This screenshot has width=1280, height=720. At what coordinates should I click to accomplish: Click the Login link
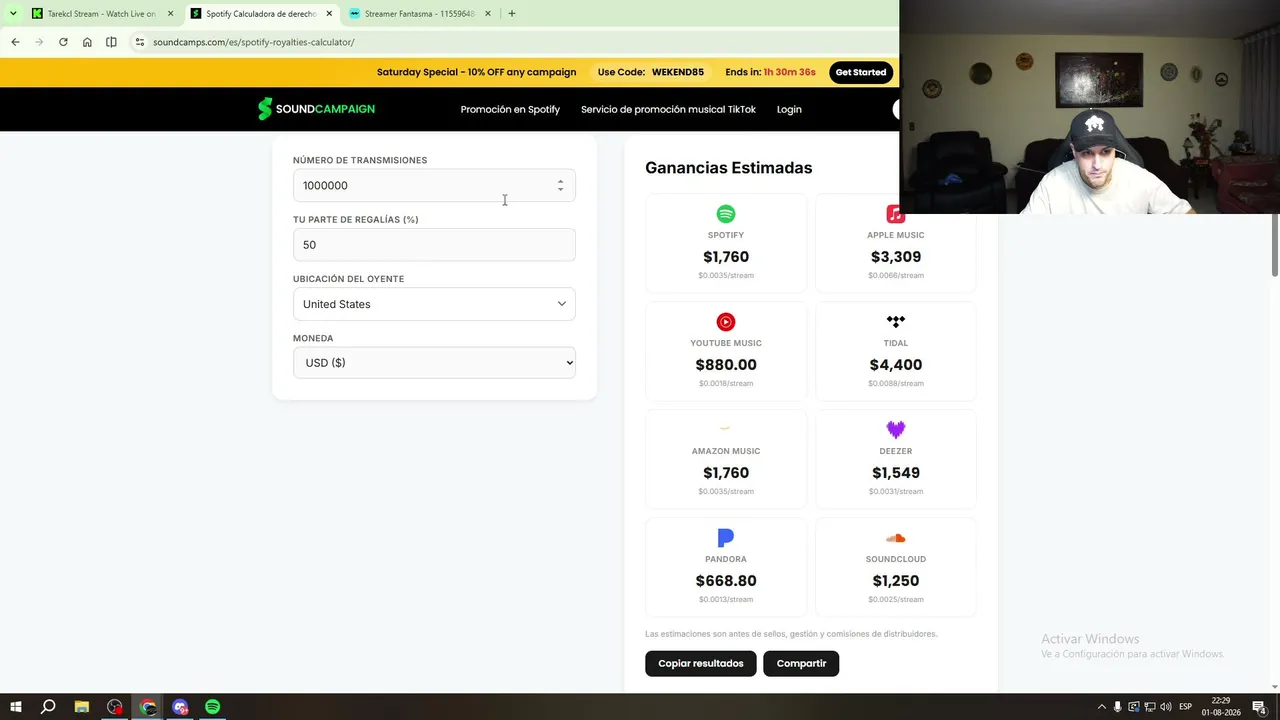coord(789,109)
